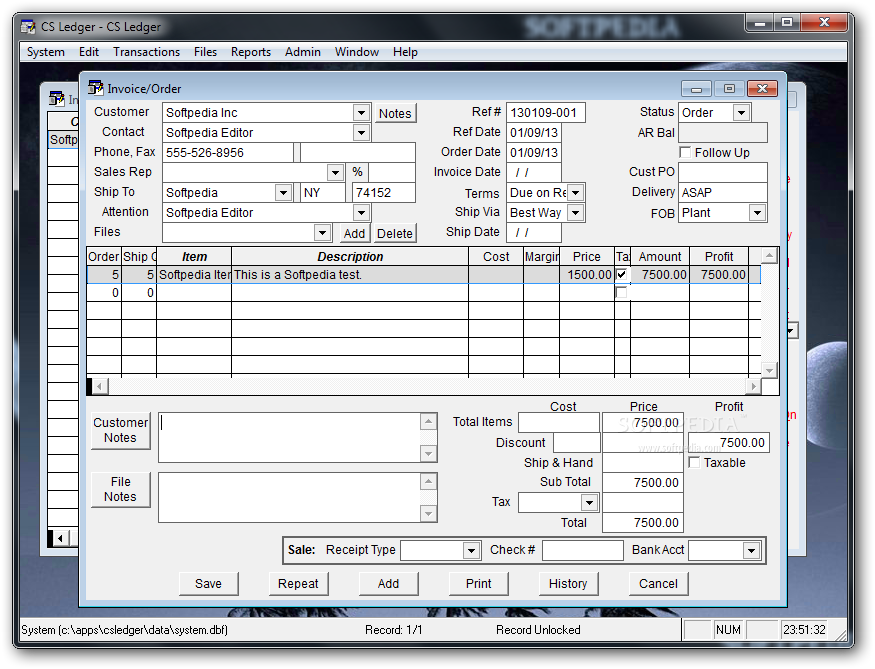875x669 pixels.
Task: Click the Ship Date field
Action: pos(533,233)
